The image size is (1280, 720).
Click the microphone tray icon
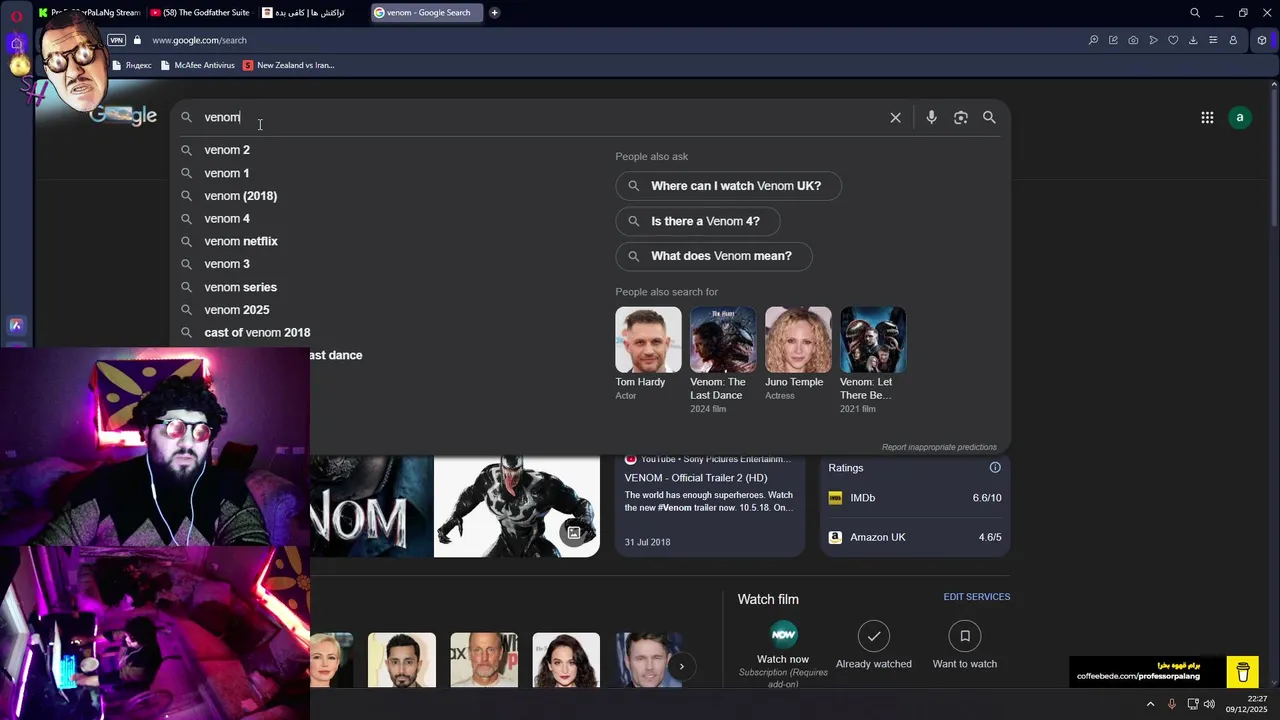1172,704
